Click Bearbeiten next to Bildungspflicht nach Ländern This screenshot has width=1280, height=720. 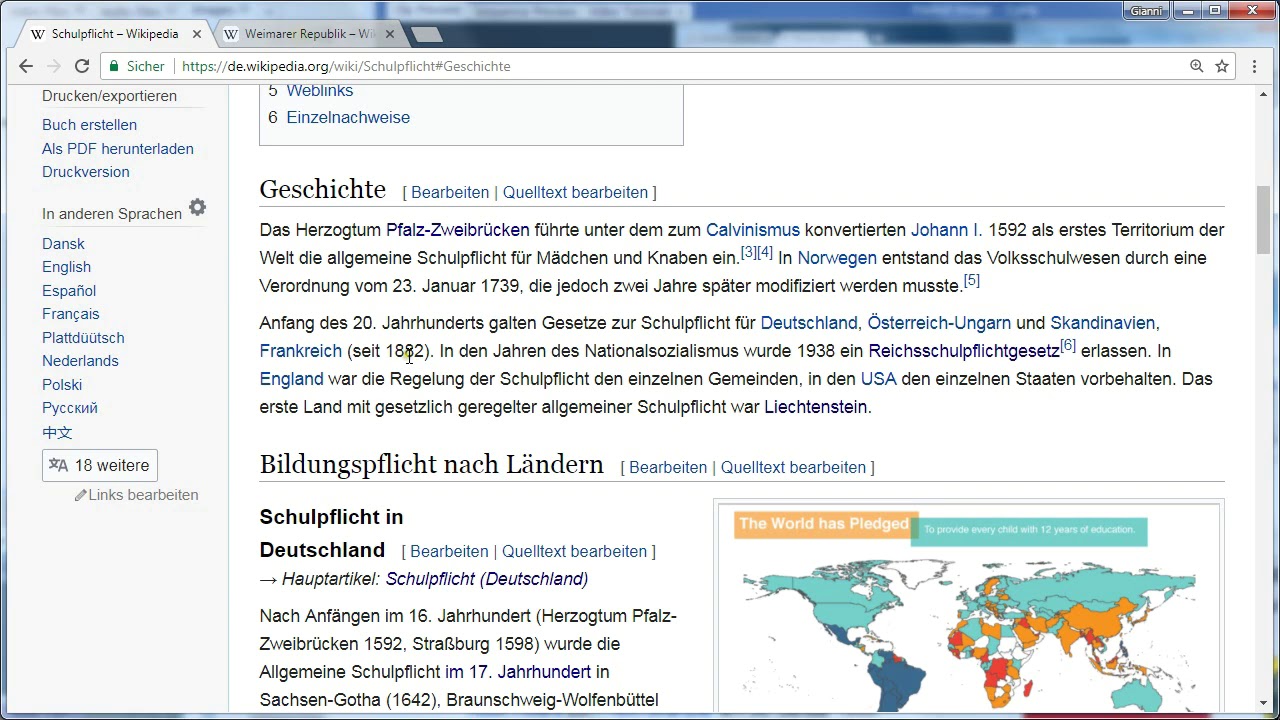click(668, 467)
